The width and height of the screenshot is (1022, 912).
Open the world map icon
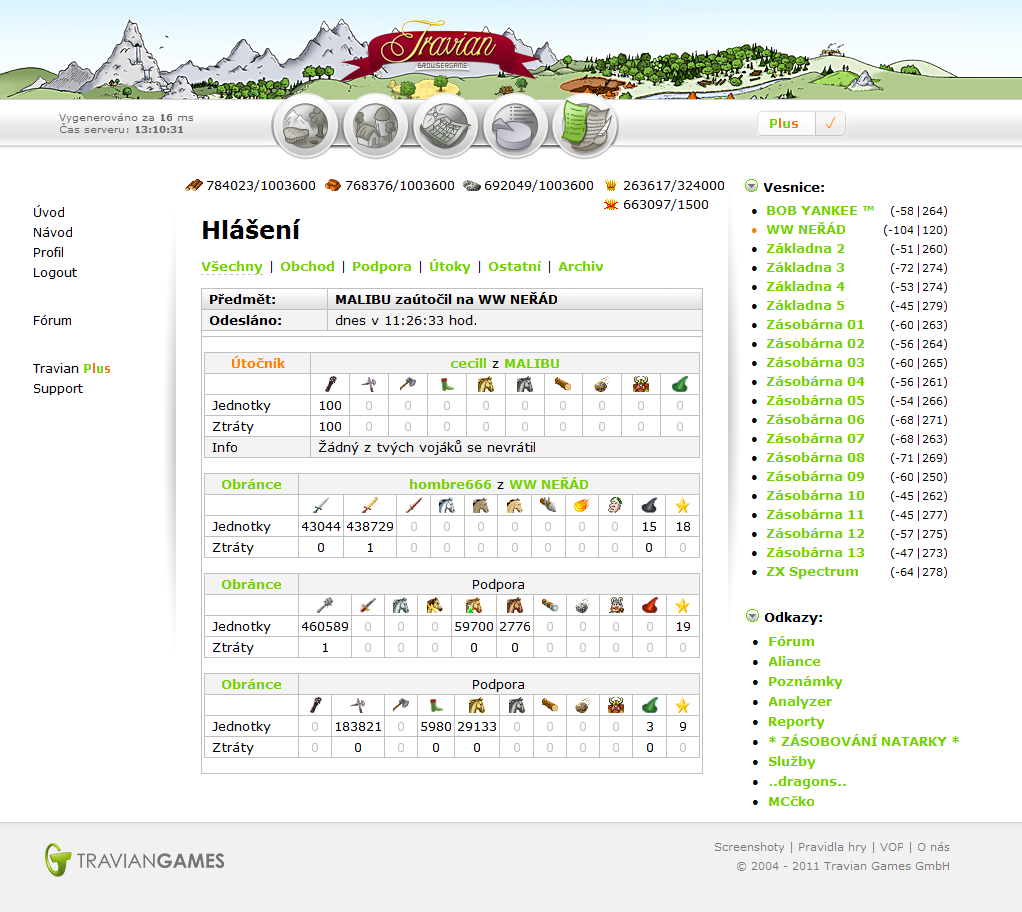tap(445, 126)
